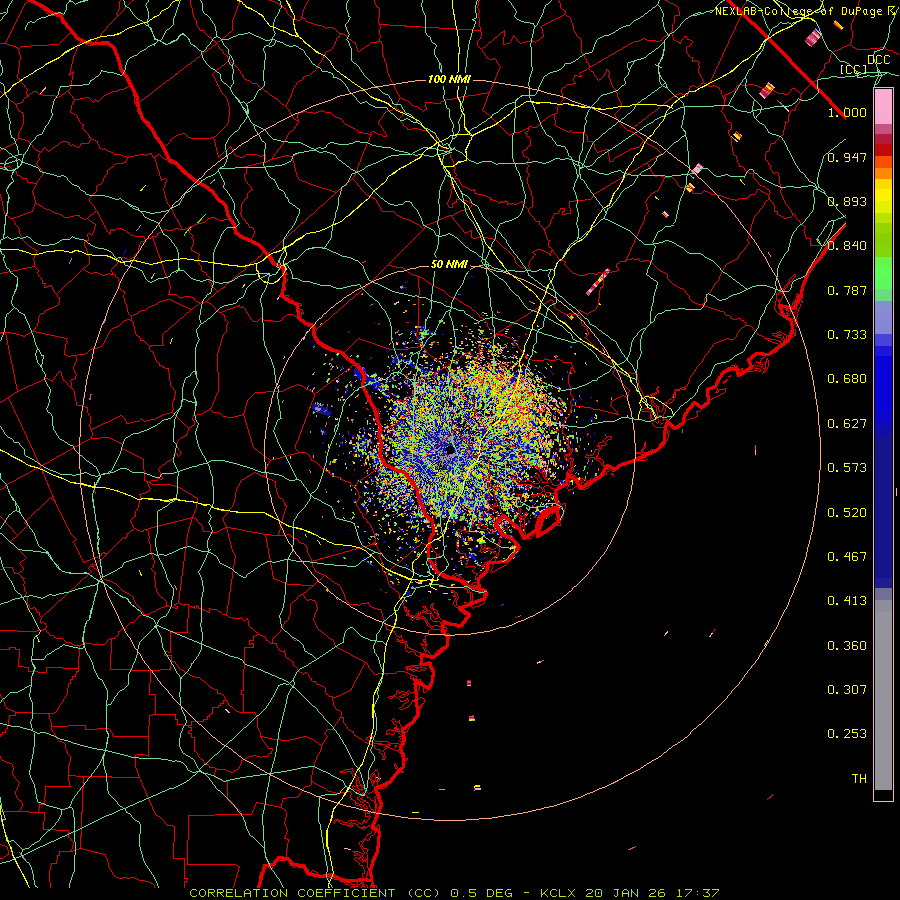This screenshot has height=900, width=900.
Task: Click the TH threshold label on the scale
Action: pyautogui.click(x=859, y=779)
